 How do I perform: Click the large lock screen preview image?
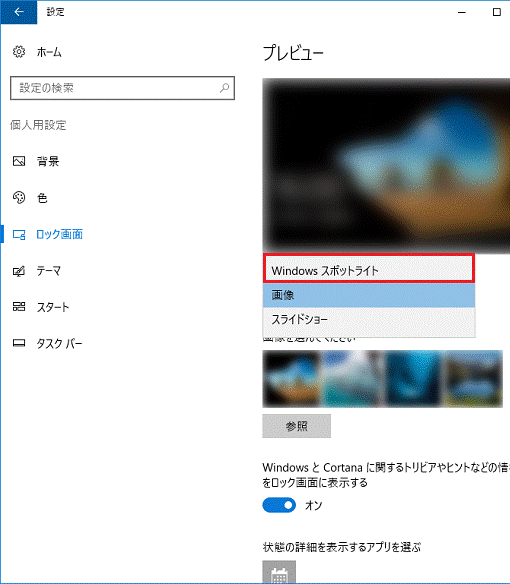(386, 166)
